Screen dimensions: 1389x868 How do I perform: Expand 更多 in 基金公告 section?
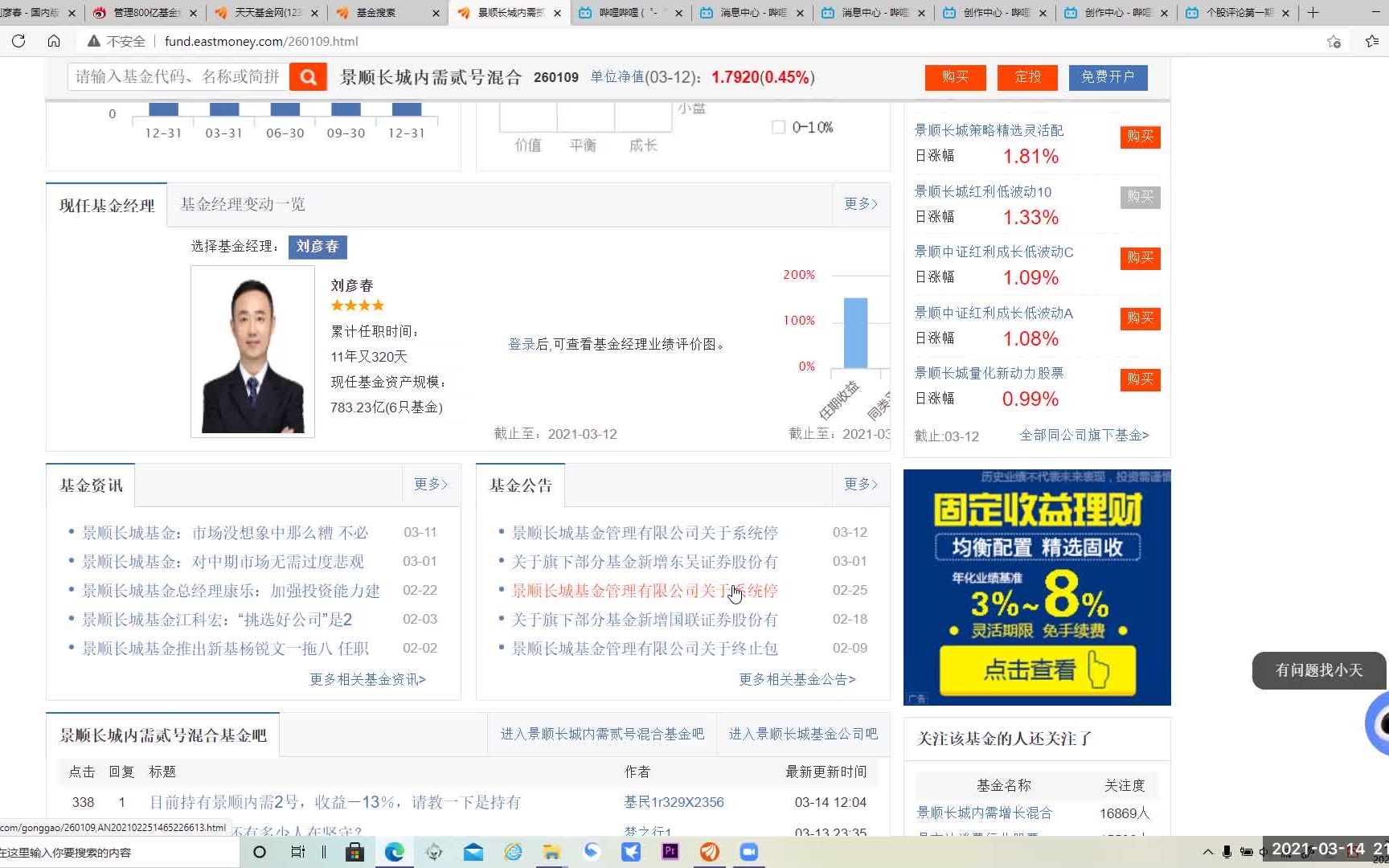point(861,484)
